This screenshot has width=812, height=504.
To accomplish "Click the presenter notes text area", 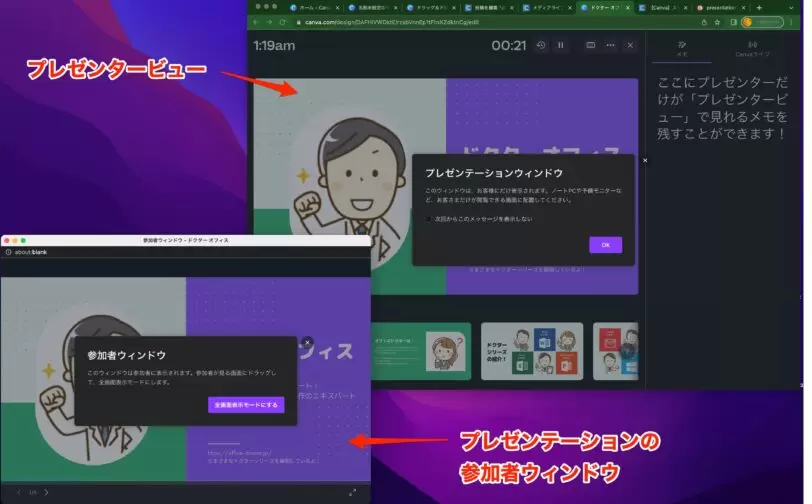I will coord(722,108).
